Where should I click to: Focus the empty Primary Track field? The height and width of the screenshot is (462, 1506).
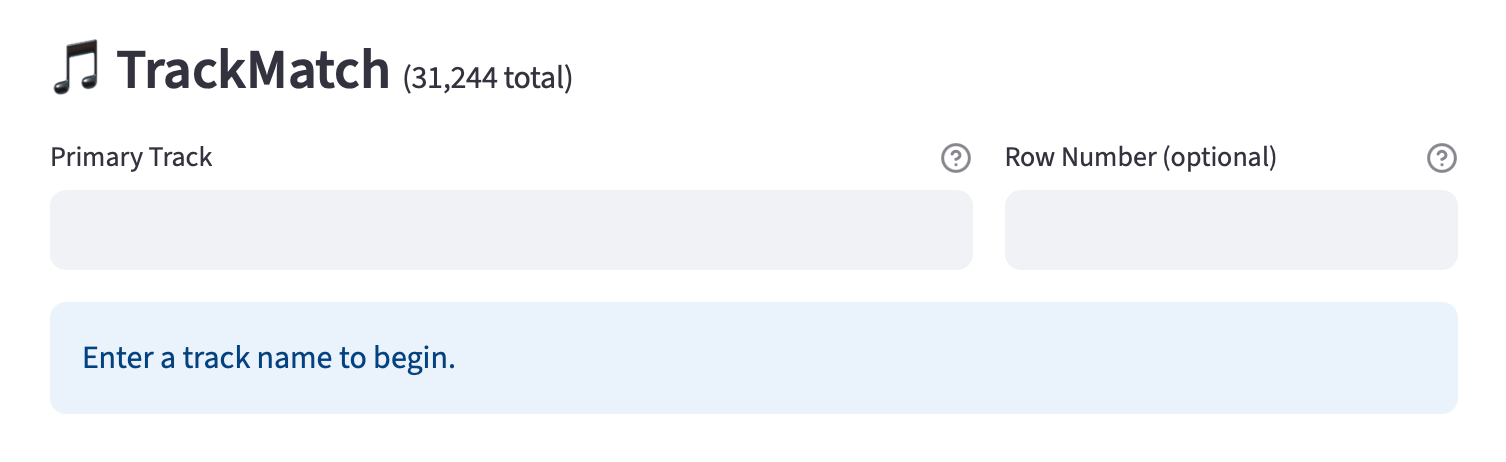pos(511,230)
